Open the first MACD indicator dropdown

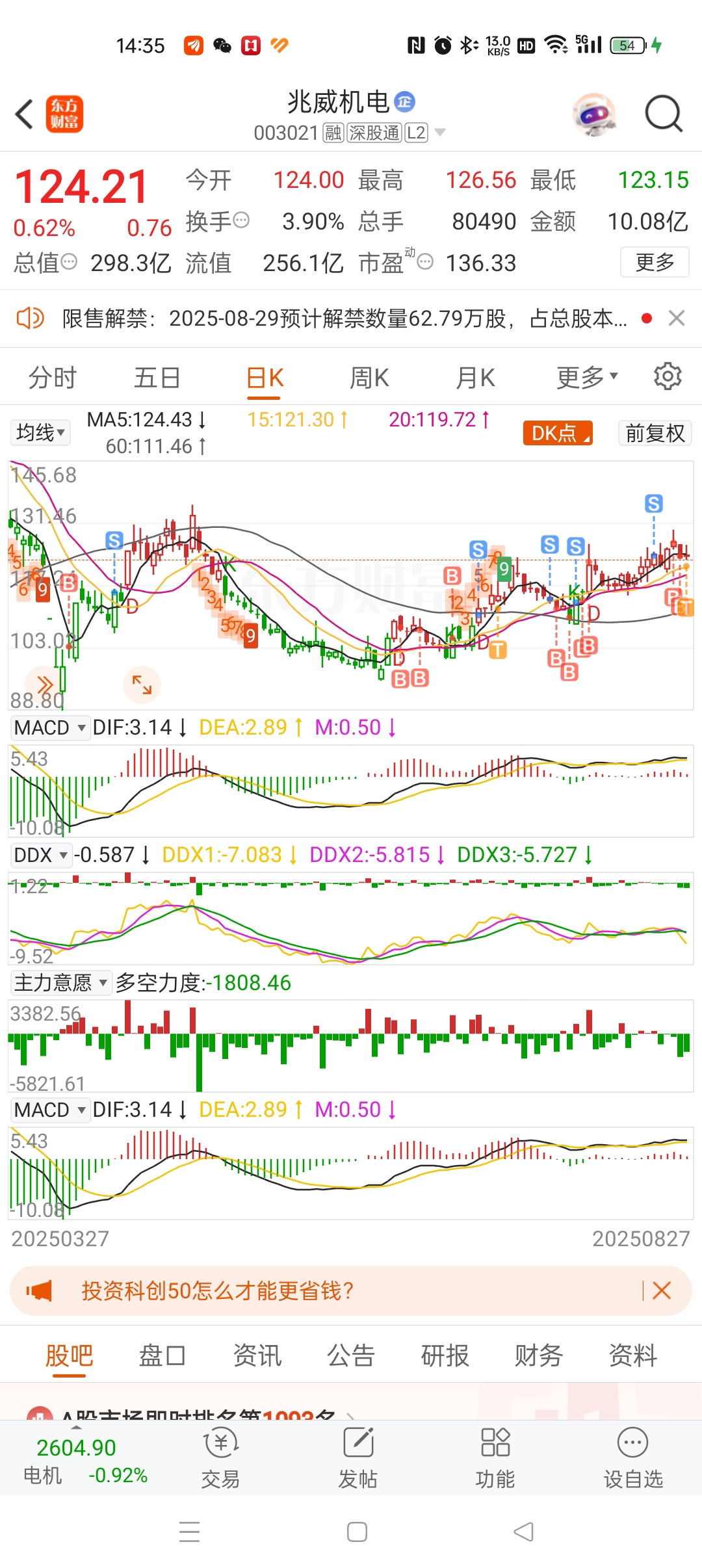point(50,727)
